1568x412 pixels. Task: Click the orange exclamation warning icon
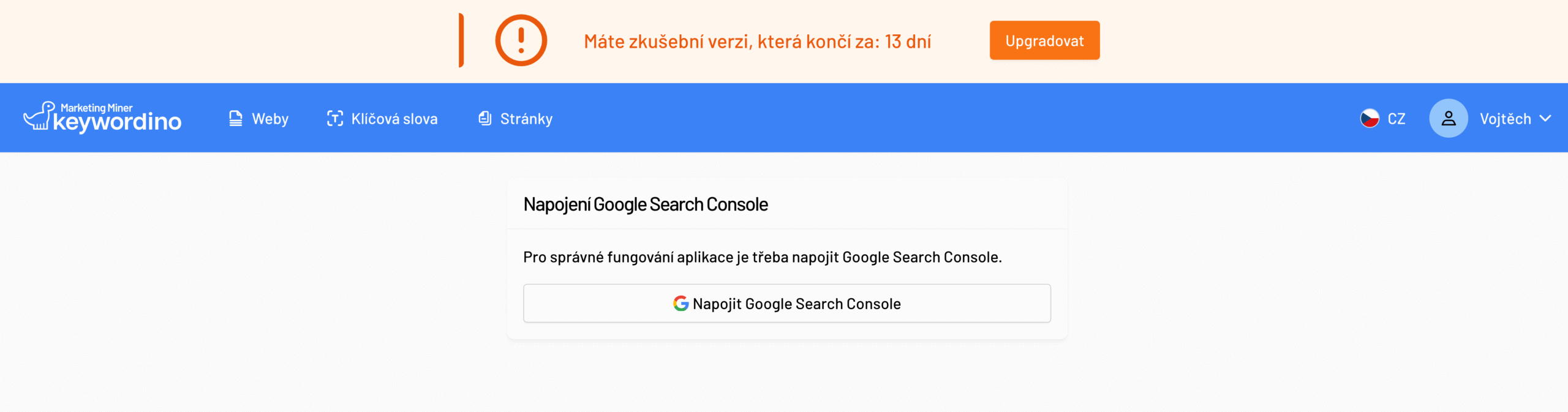521,40
